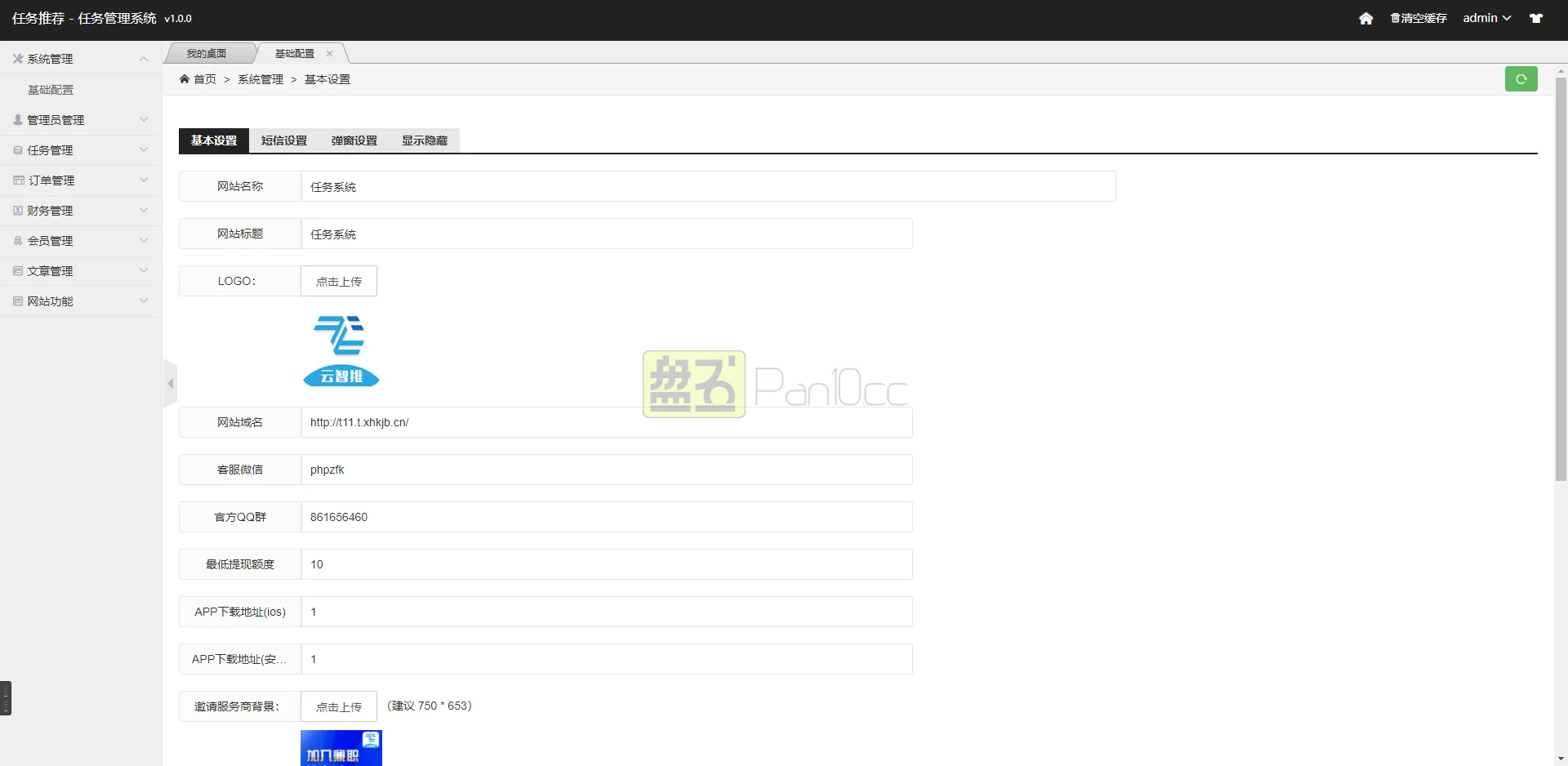1568x766 pixels.
Task: Click the 会员管理 member icon
Action: tap(16, 240)
